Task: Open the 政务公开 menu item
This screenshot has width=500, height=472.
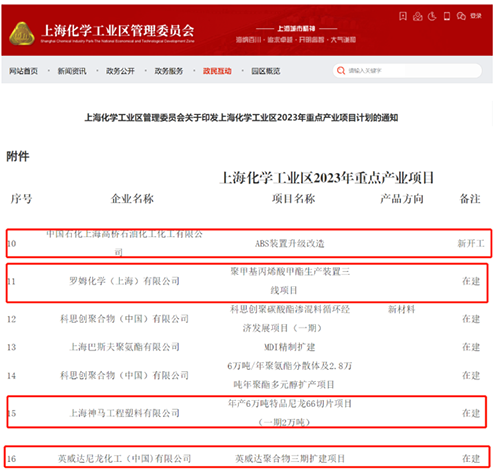Action: click(120, 71)
